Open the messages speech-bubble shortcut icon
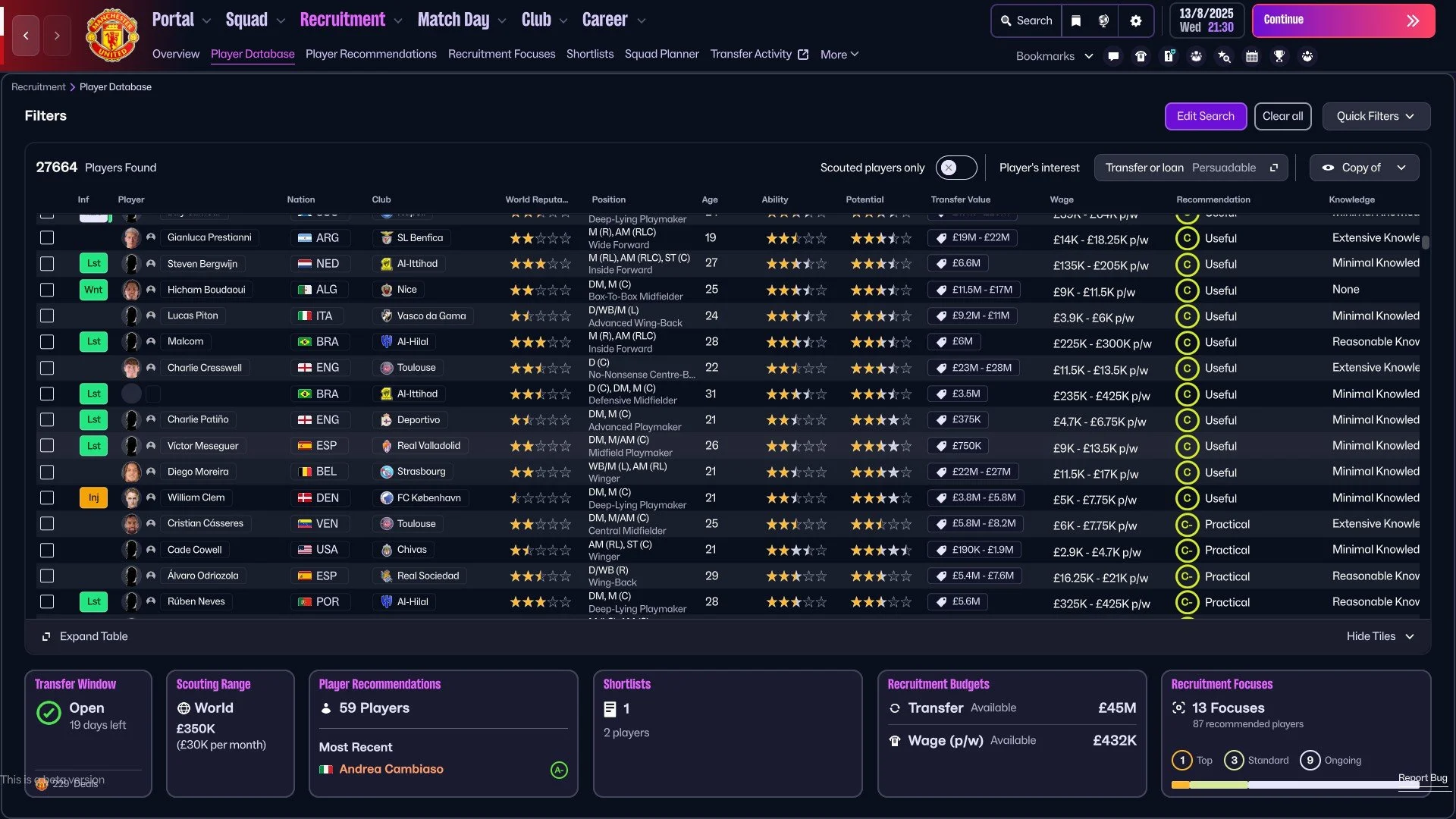 [1113, 56]
